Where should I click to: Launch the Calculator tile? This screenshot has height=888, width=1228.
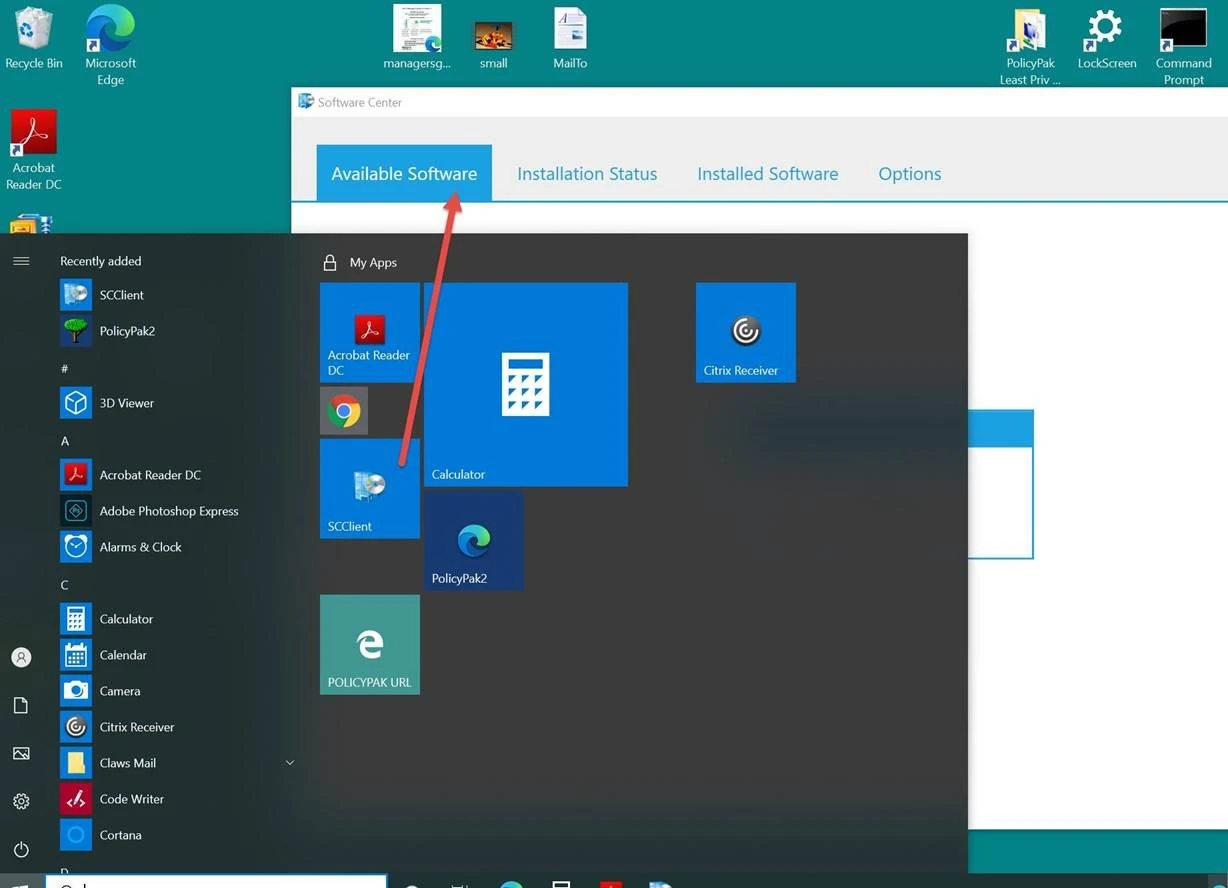(525, 384)
